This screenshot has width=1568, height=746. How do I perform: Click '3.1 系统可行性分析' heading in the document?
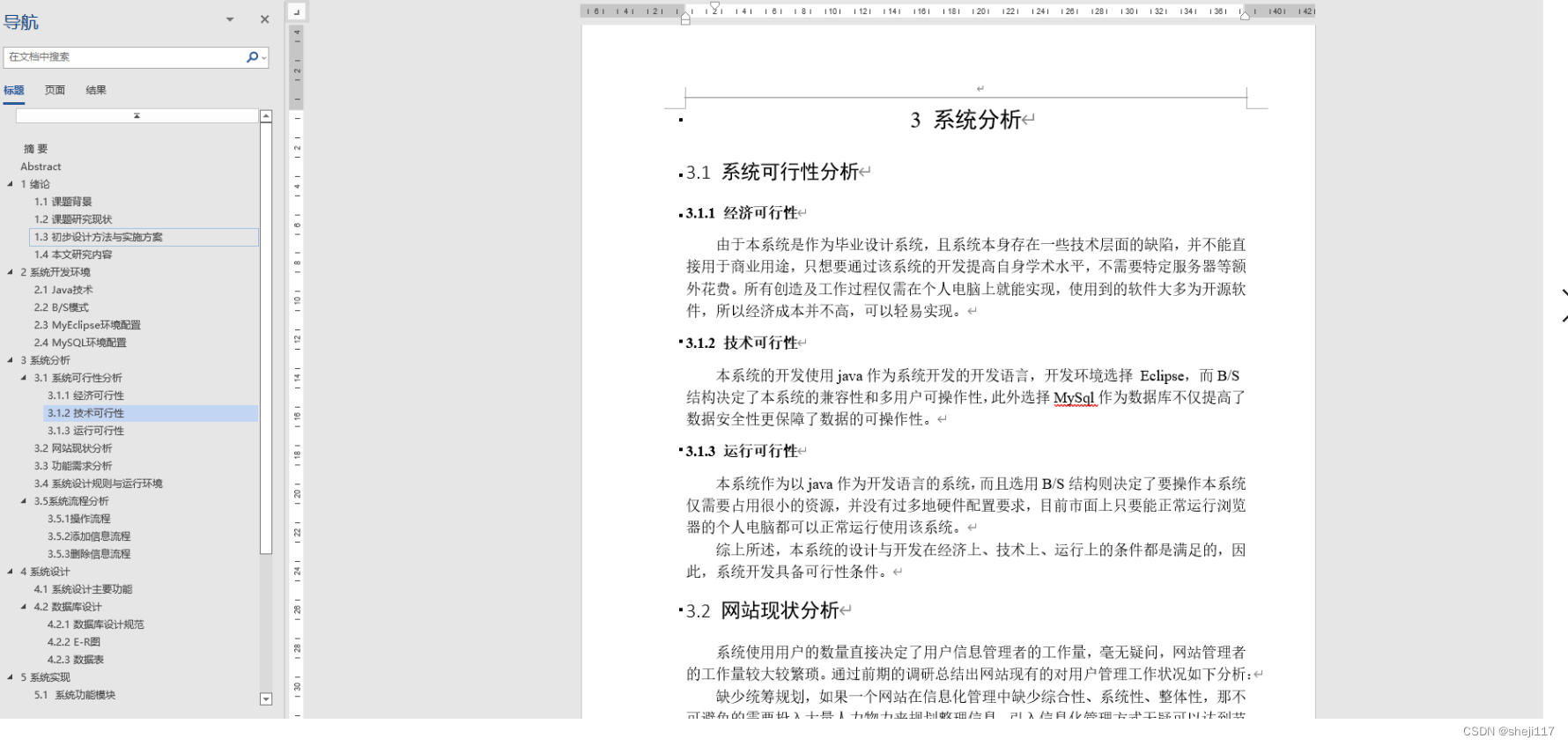pos(773,172)
